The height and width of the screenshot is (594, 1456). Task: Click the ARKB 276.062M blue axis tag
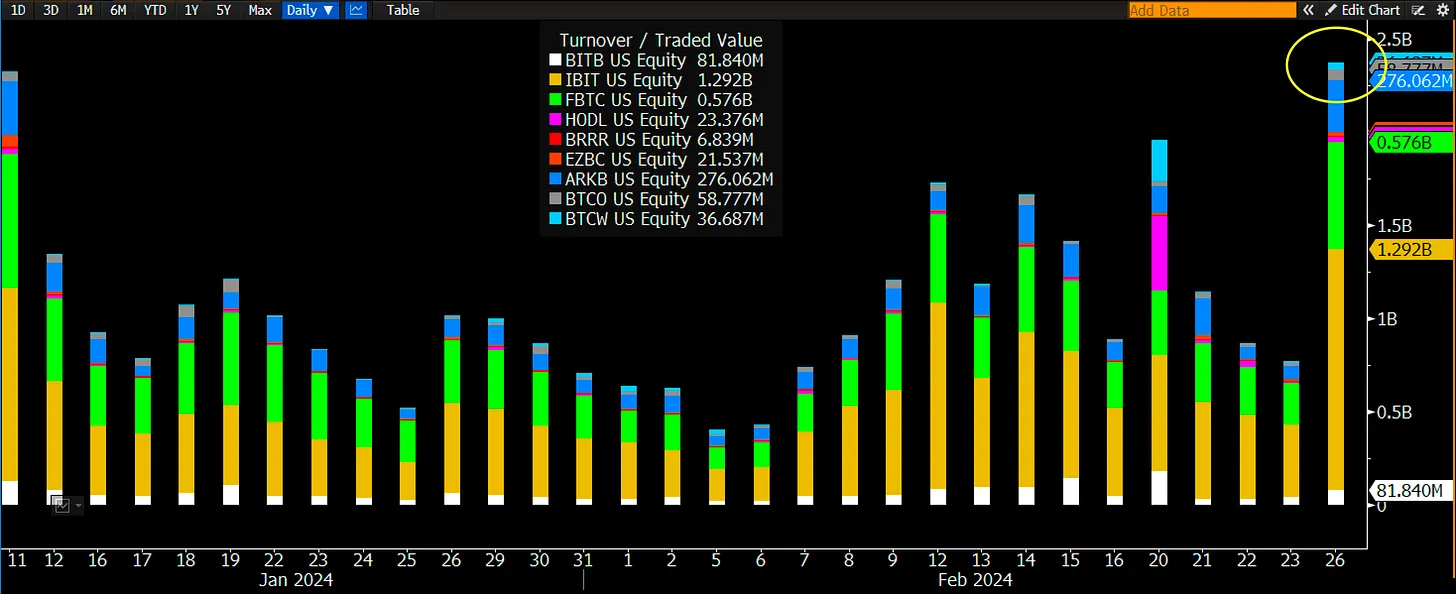1410,81
